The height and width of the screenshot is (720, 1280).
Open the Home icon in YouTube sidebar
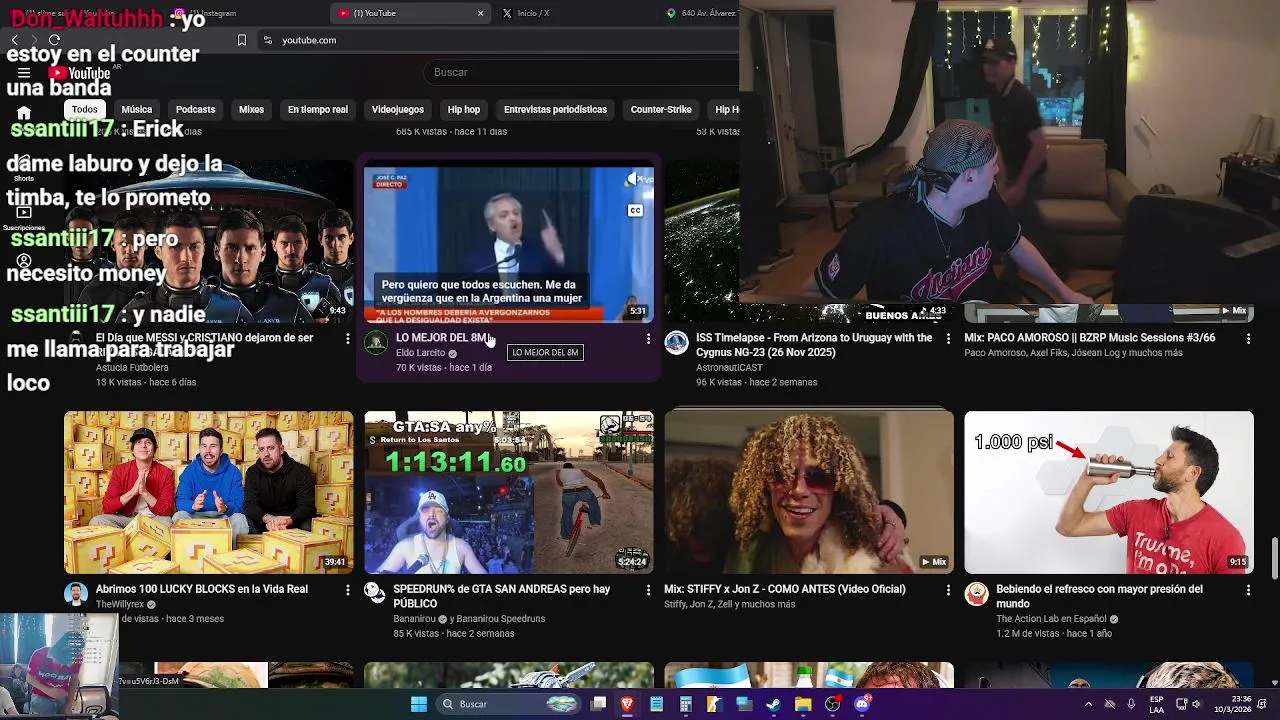[24, 113]
